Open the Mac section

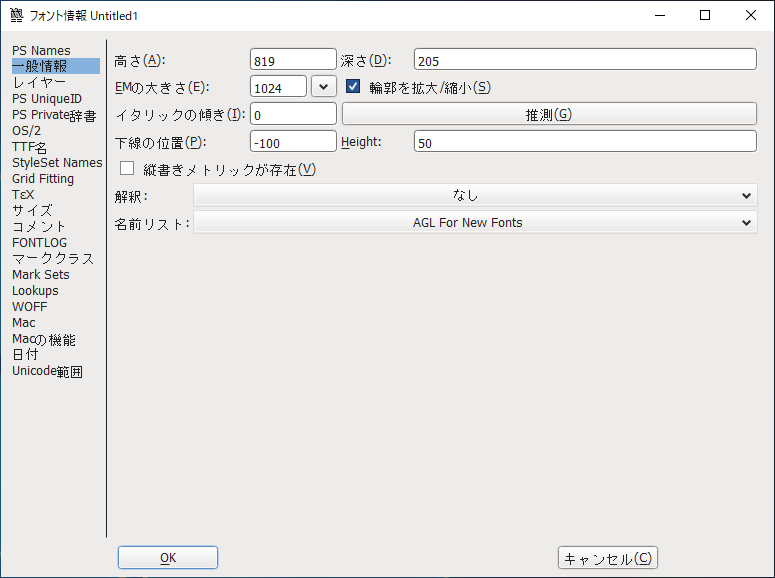[23, 322]
